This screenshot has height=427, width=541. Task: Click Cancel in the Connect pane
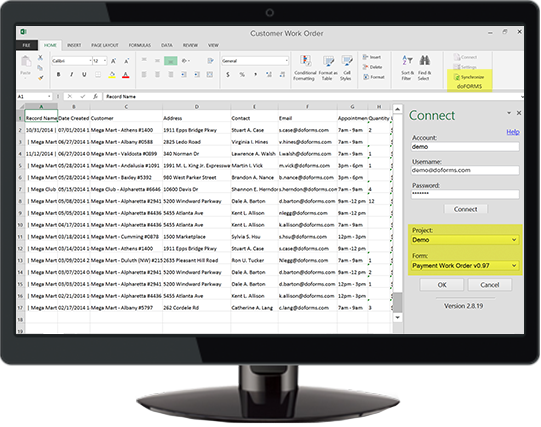(x=490, y=285)
